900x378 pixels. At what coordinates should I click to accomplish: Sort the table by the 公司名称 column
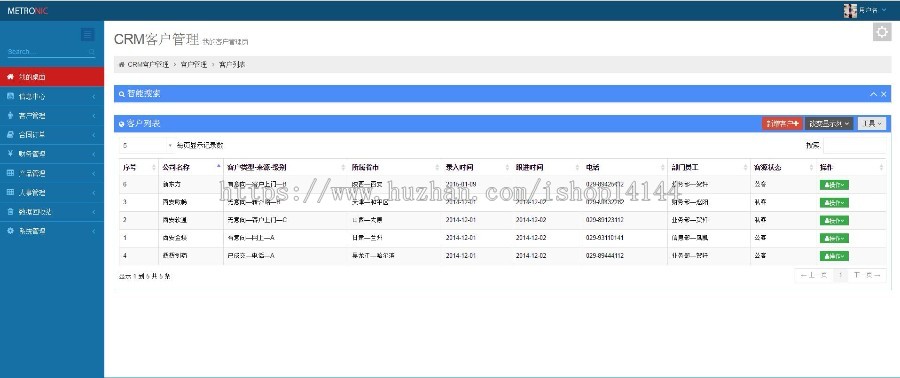pyautogui.click(x=191, y=167)
